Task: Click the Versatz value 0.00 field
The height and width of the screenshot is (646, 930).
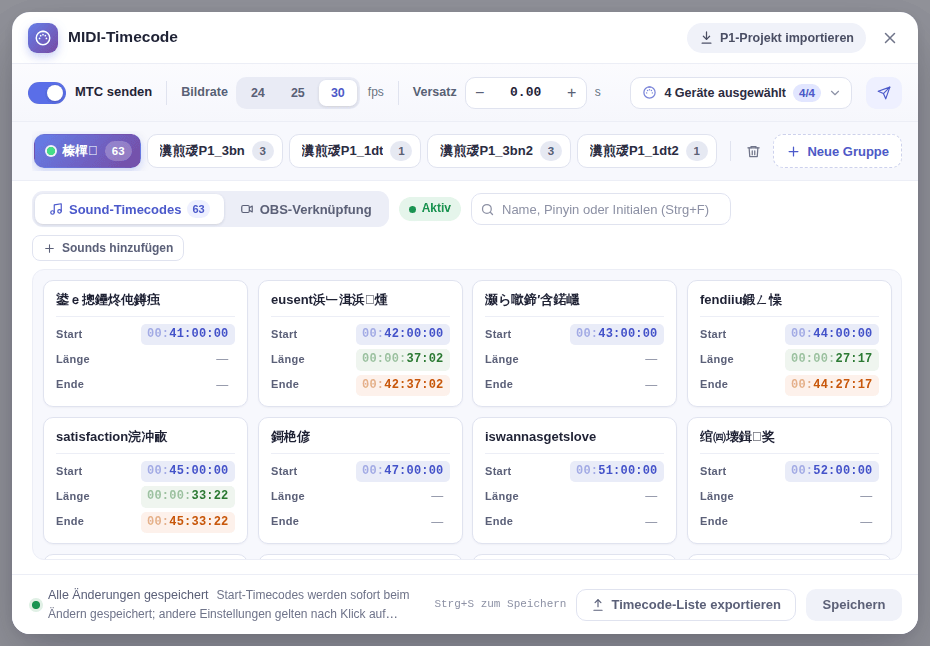Action: click(525, 93)
